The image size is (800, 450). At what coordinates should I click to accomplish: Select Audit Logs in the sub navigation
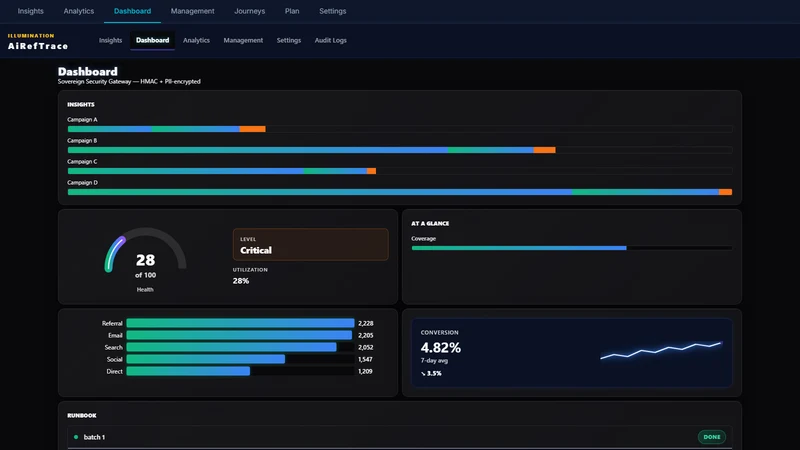(x=331, y=40)
